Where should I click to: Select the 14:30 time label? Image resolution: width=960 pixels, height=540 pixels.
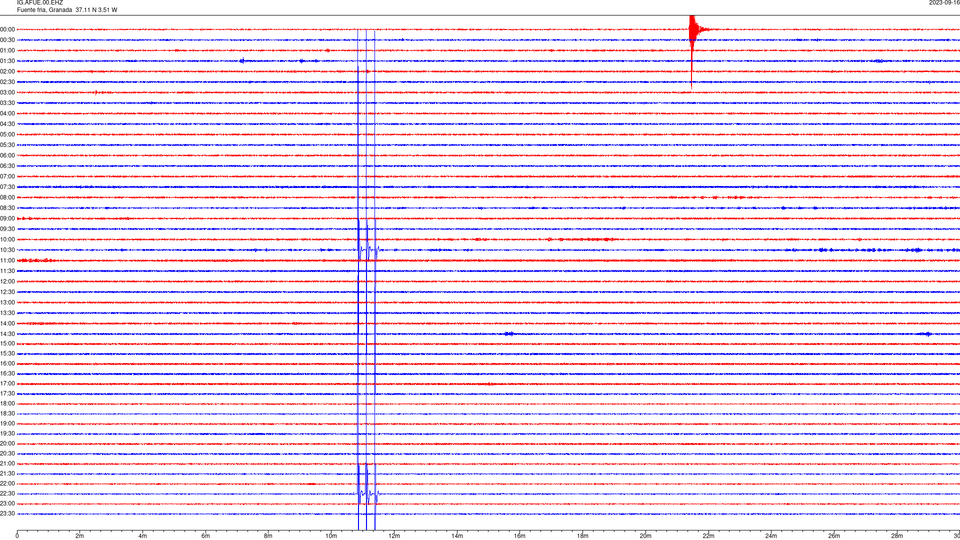tap(7, 334)
